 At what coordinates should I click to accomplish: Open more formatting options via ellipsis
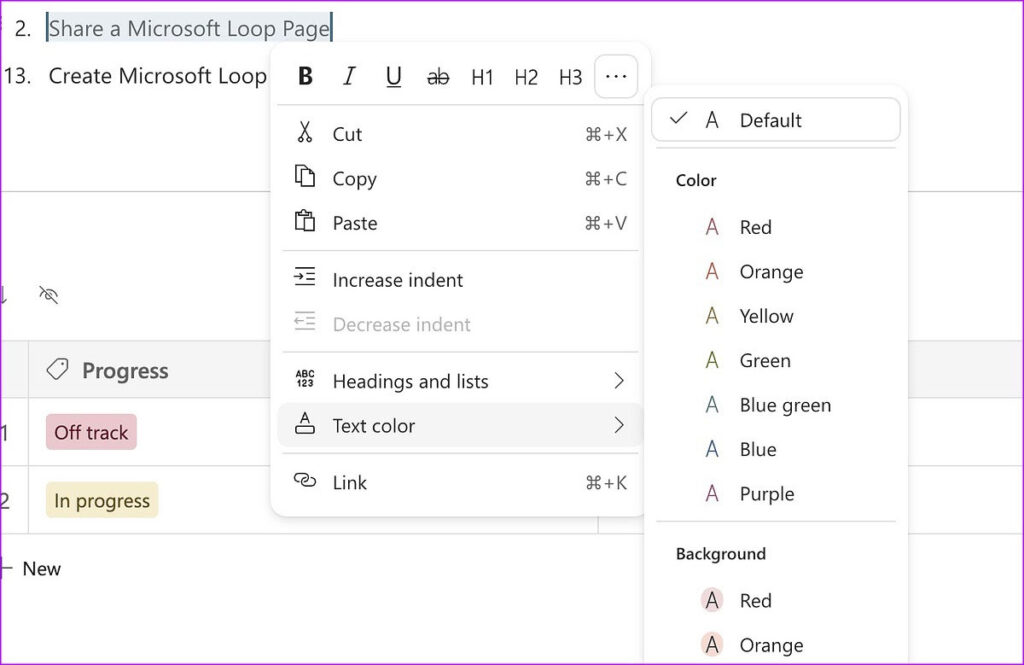(x=616, y=76)
